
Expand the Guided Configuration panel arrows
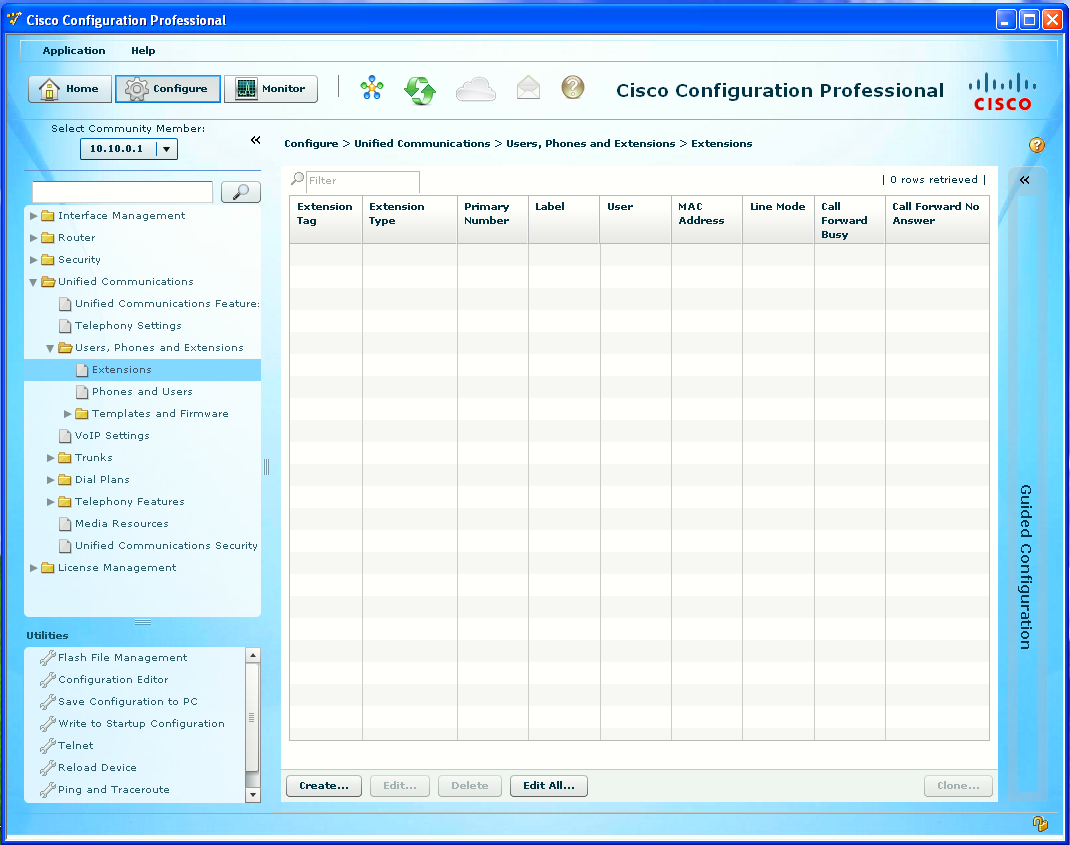1024,180
